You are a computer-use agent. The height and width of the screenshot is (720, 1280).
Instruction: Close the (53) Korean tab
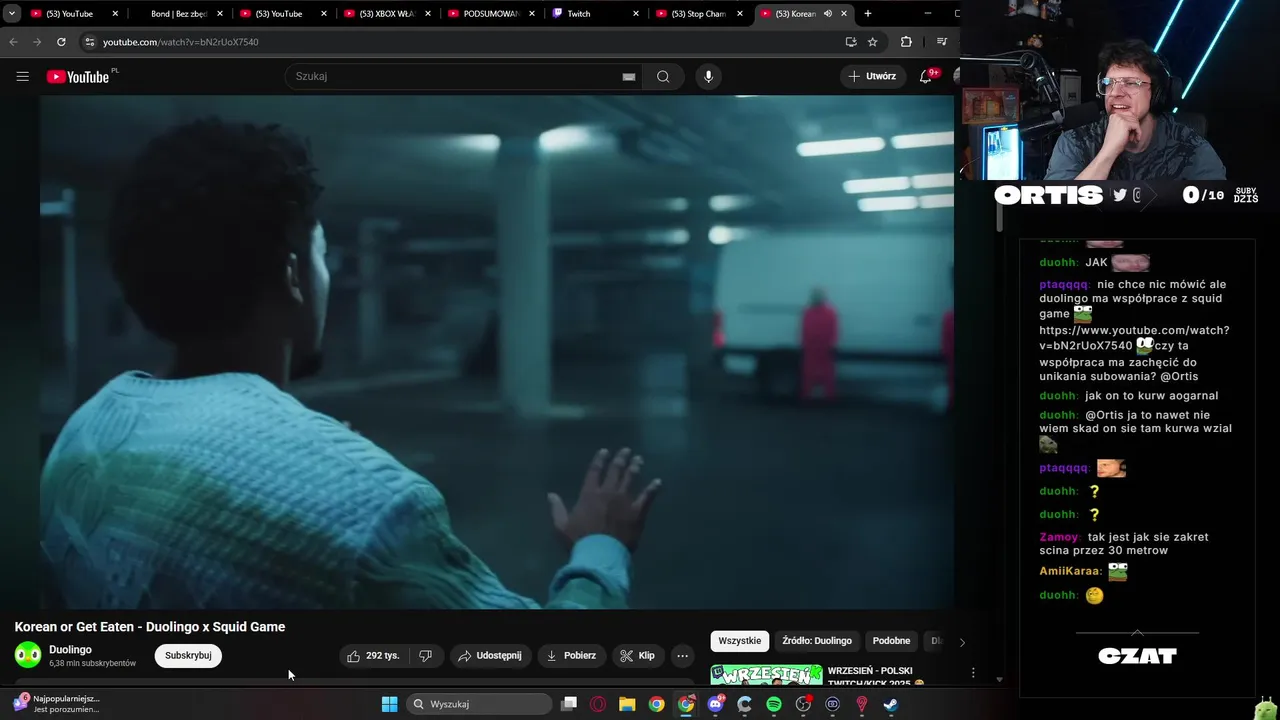(844, 14)
